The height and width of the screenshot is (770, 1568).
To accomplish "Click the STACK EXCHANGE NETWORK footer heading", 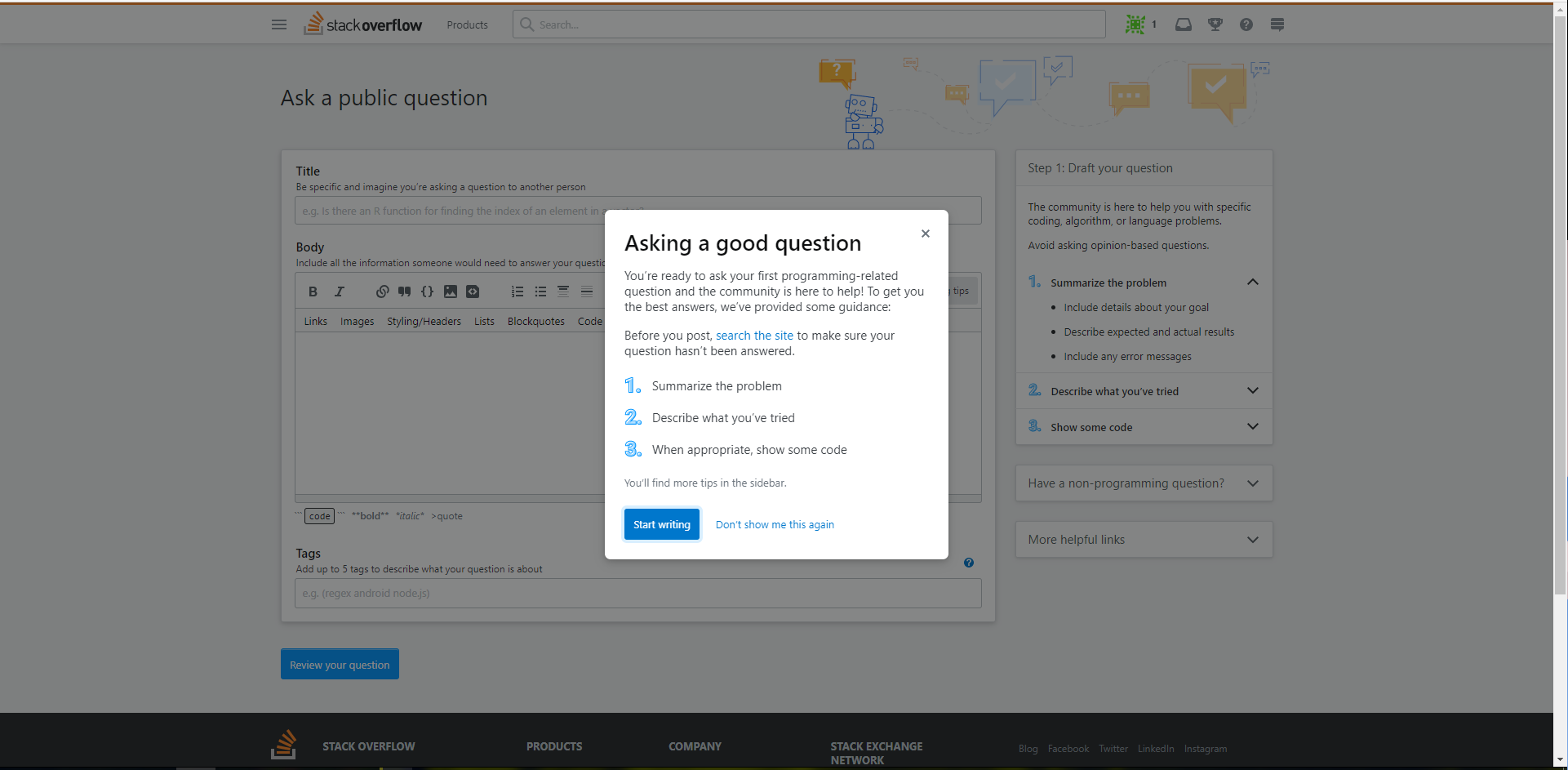I will point(877,753).
